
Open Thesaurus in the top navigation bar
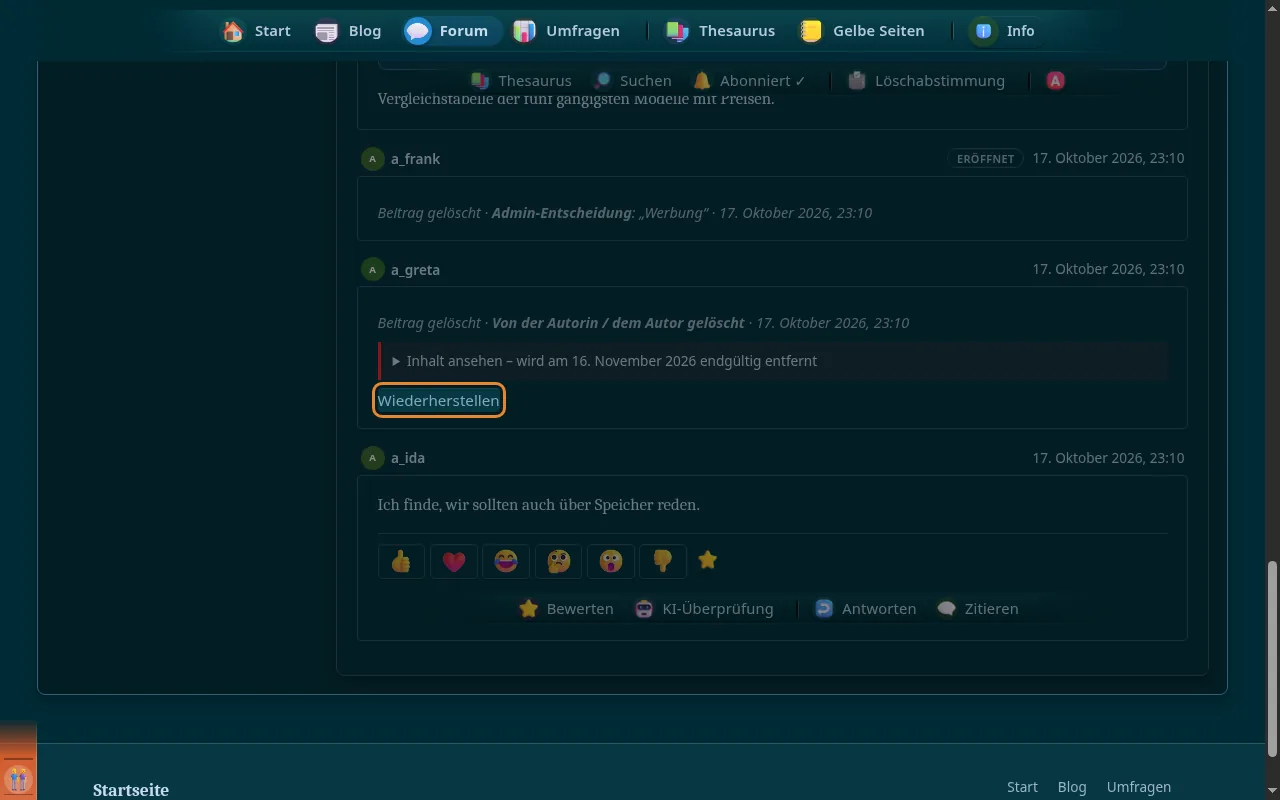(x=720, y=31)
